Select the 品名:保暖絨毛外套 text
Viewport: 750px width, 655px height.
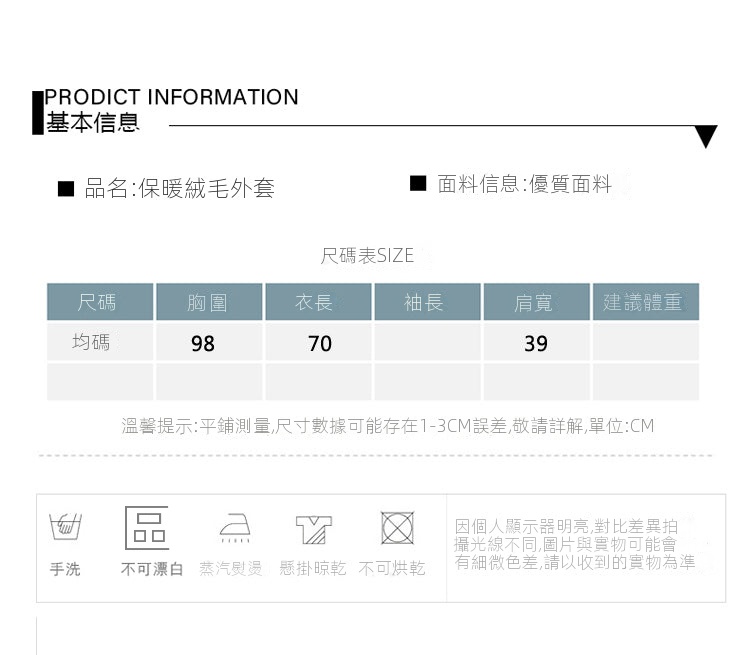pos(179,189)
